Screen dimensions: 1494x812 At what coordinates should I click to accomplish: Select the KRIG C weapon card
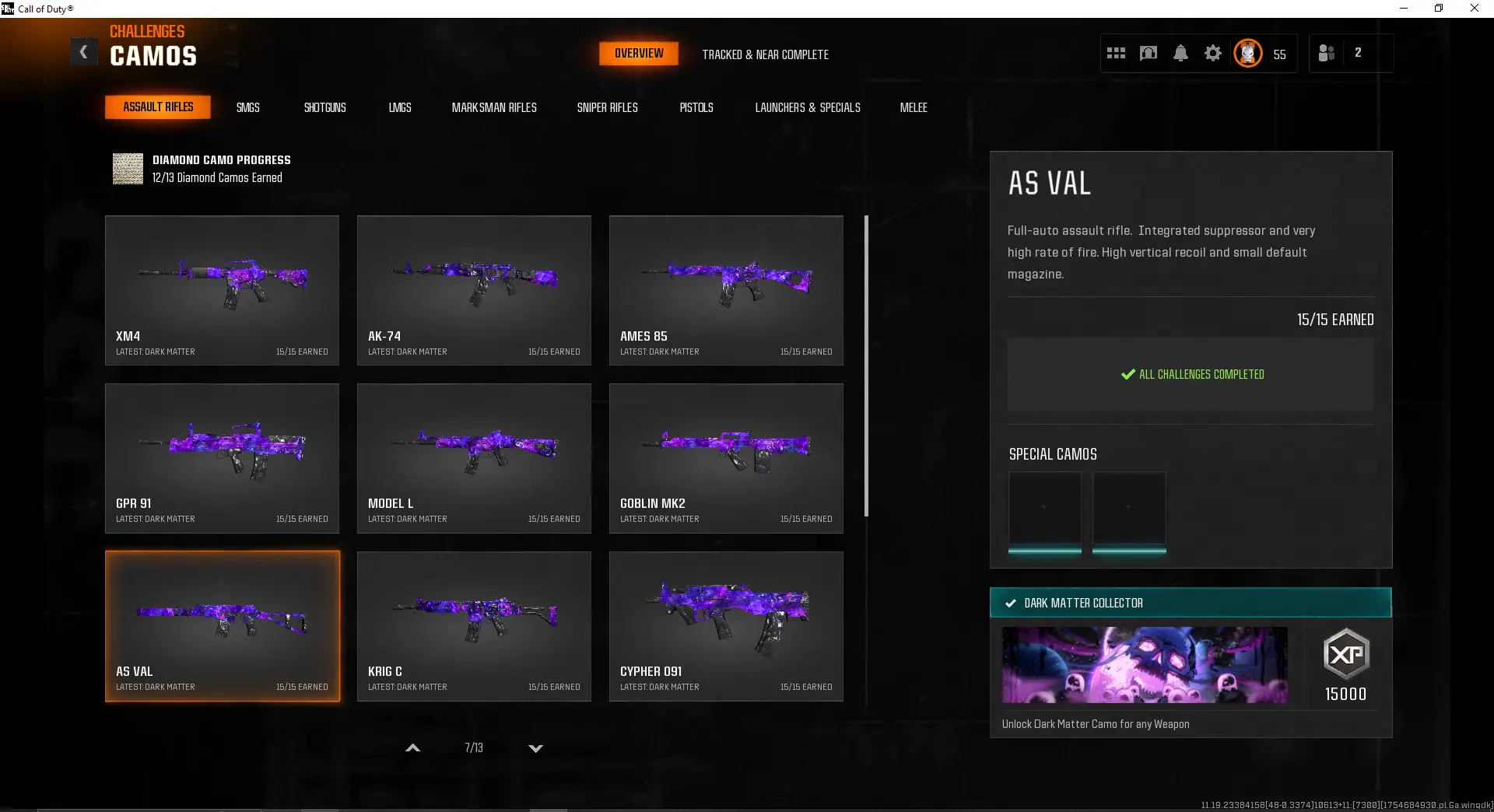[474, 626]
